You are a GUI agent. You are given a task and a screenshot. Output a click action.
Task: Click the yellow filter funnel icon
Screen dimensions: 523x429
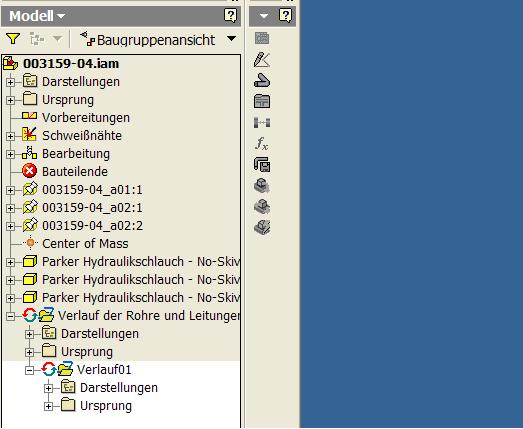(13, 39)
